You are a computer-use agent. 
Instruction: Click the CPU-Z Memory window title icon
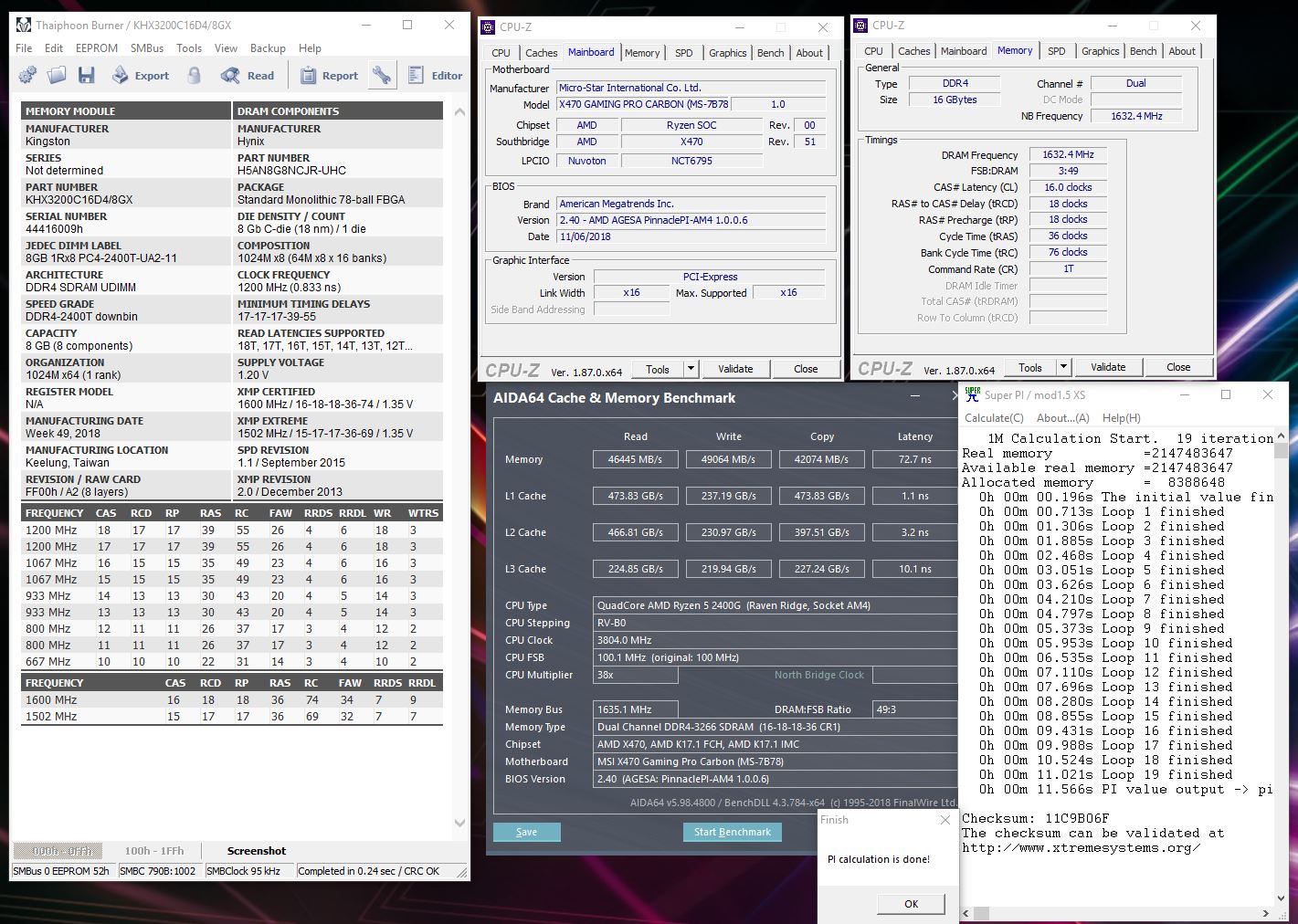coord(861,25)
